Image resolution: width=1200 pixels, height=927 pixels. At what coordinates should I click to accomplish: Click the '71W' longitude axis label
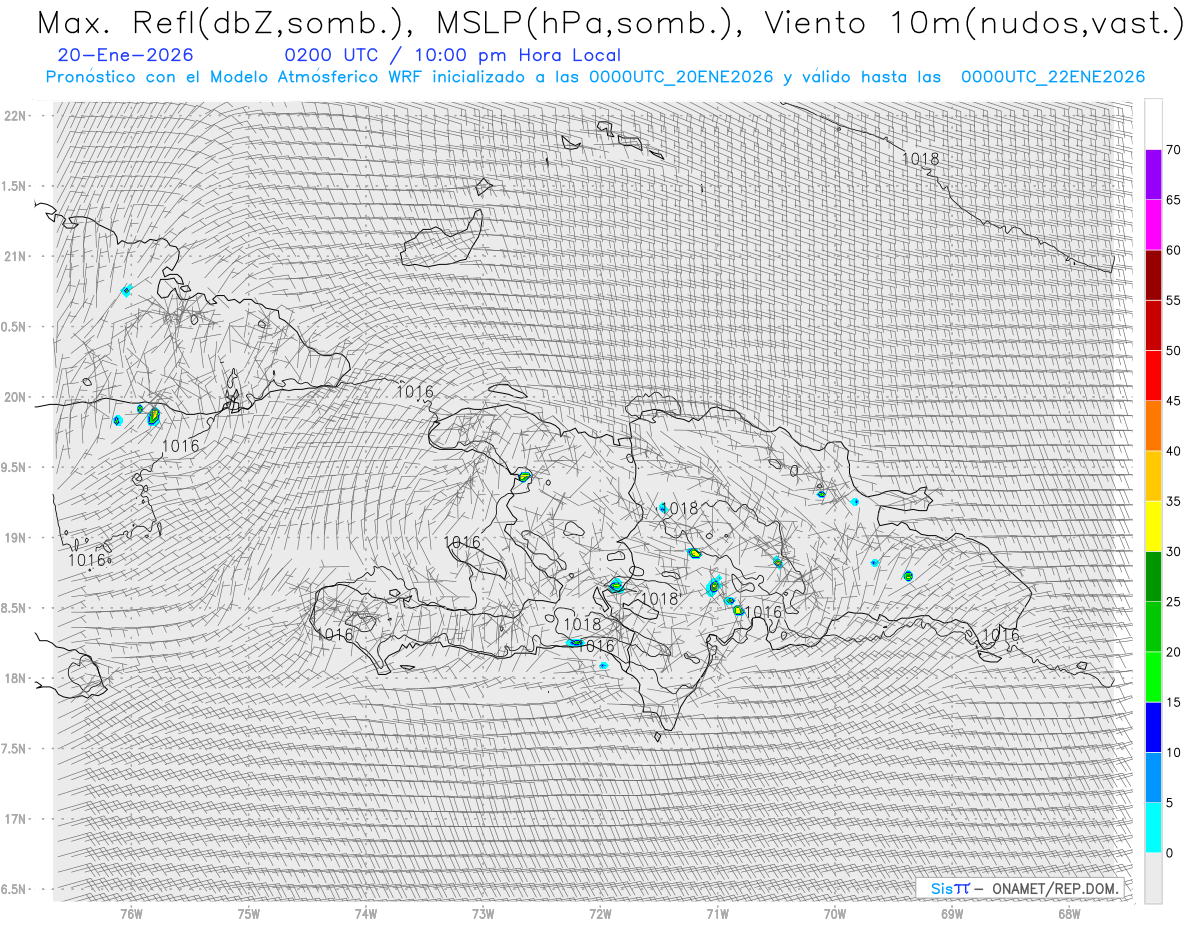(x=718, y=914)
